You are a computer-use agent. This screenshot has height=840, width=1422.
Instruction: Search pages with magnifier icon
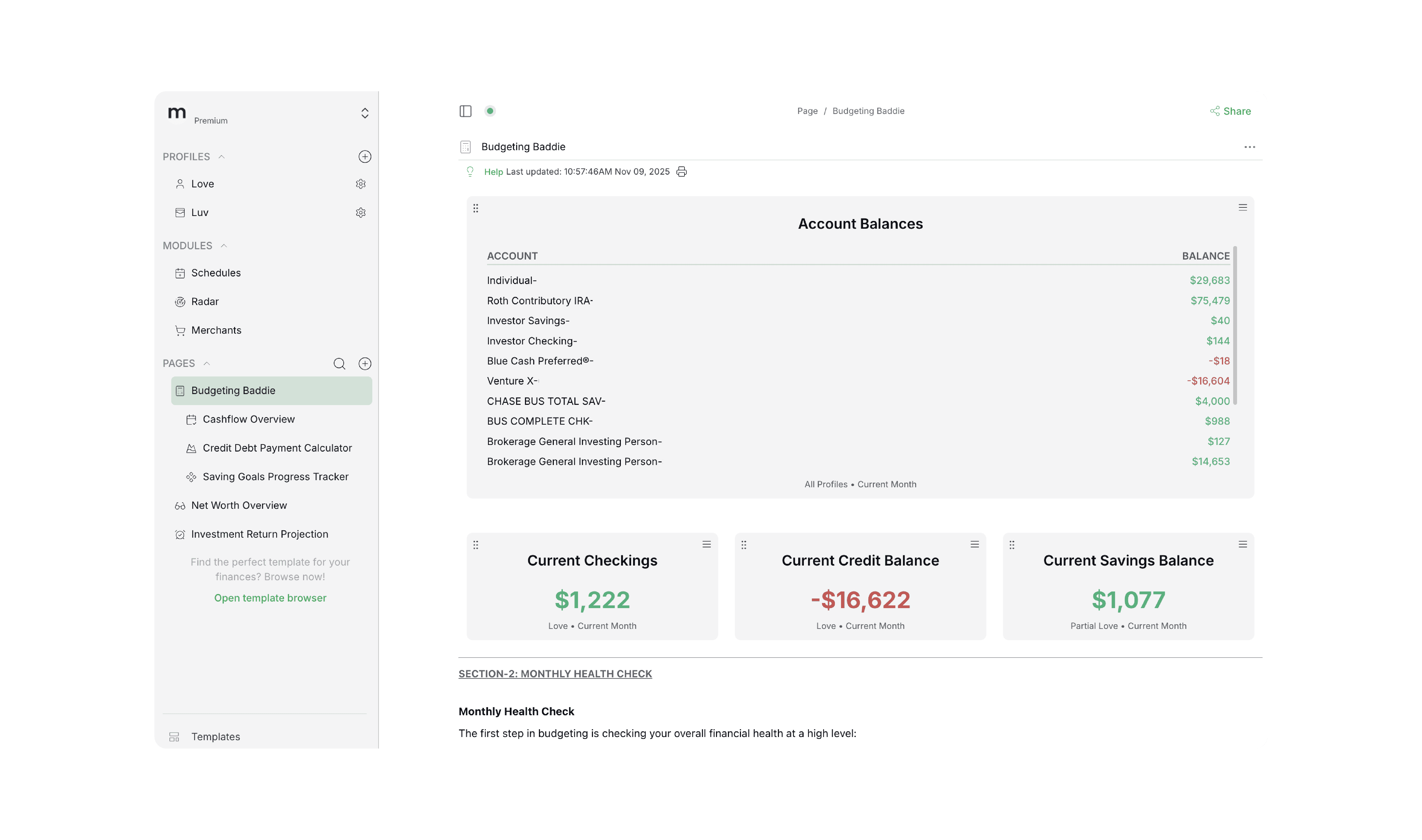click(x=340, y=363)
